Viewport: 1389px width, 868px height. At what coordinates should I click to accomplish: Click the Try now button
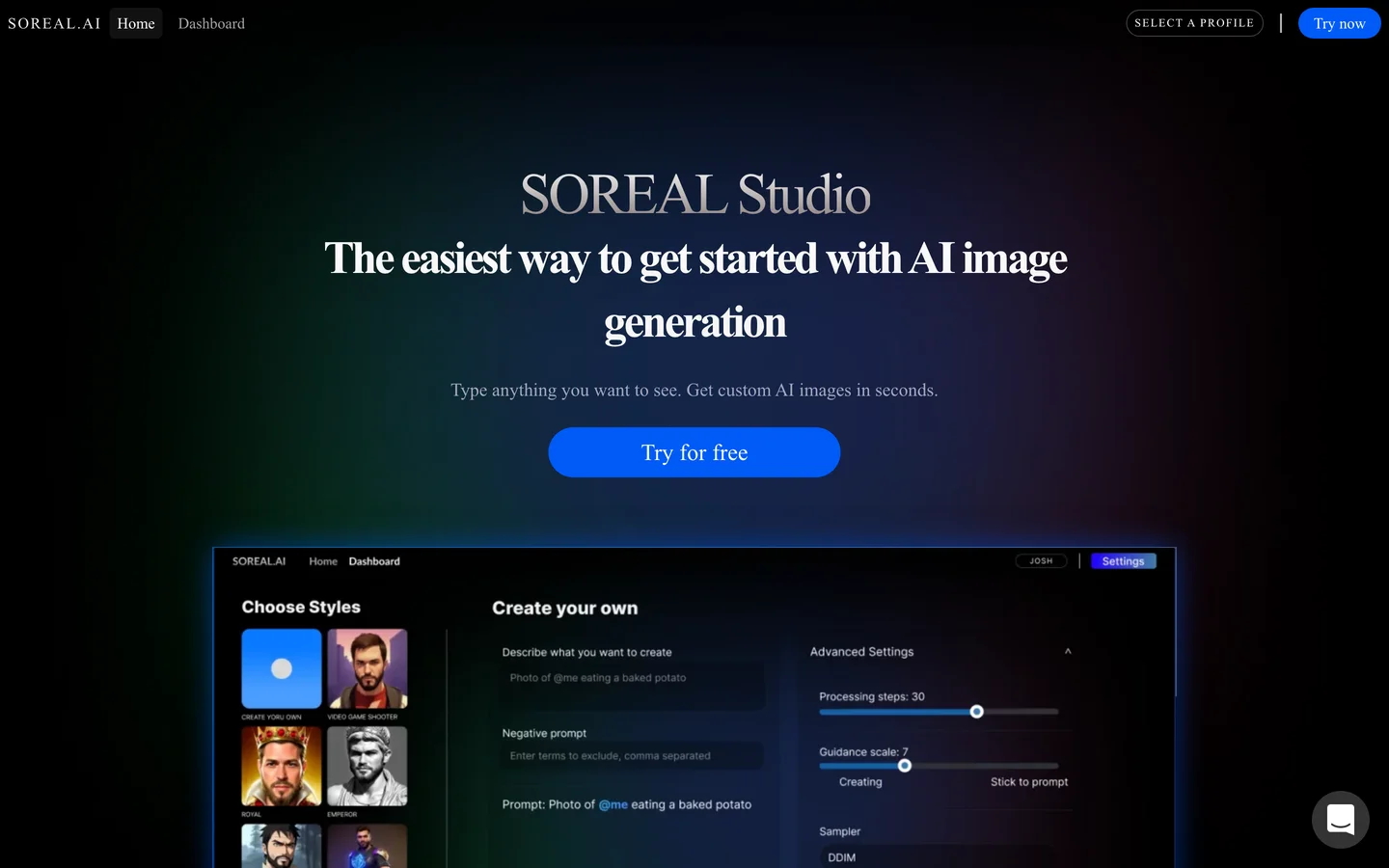tap(1339, 23)
